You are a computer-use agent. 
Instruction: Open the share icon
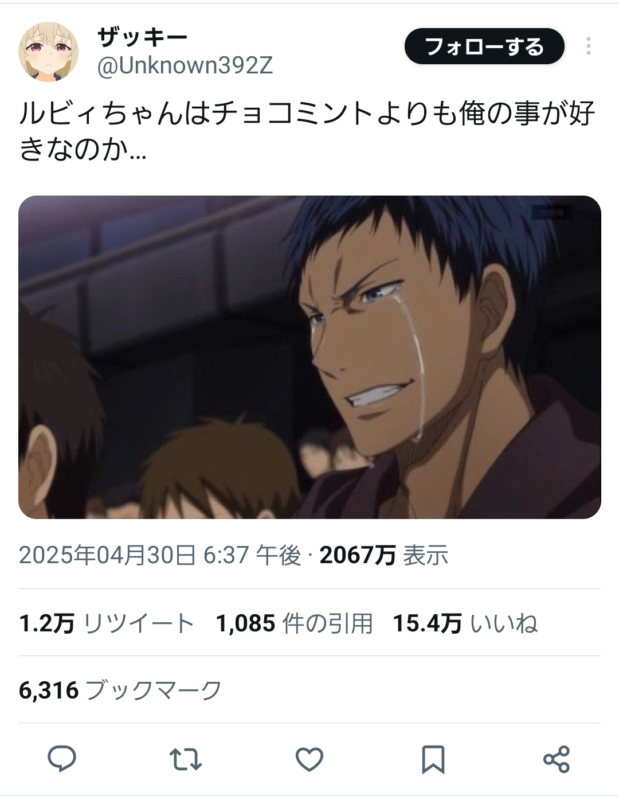pos(556,759)
